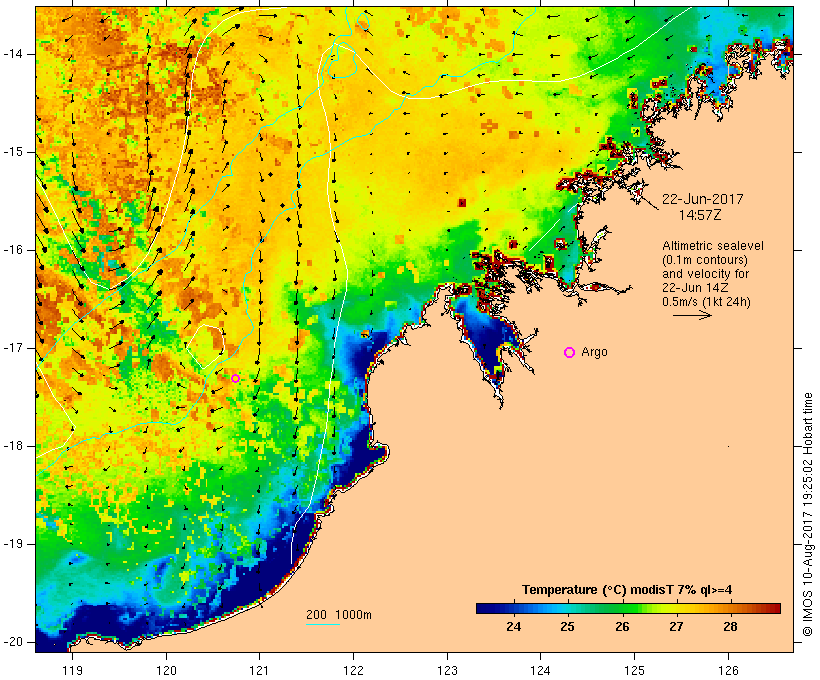Screen dimensions: 820x680
Task: Click the magenta Argo legend circle
Action: coord(570,353)
